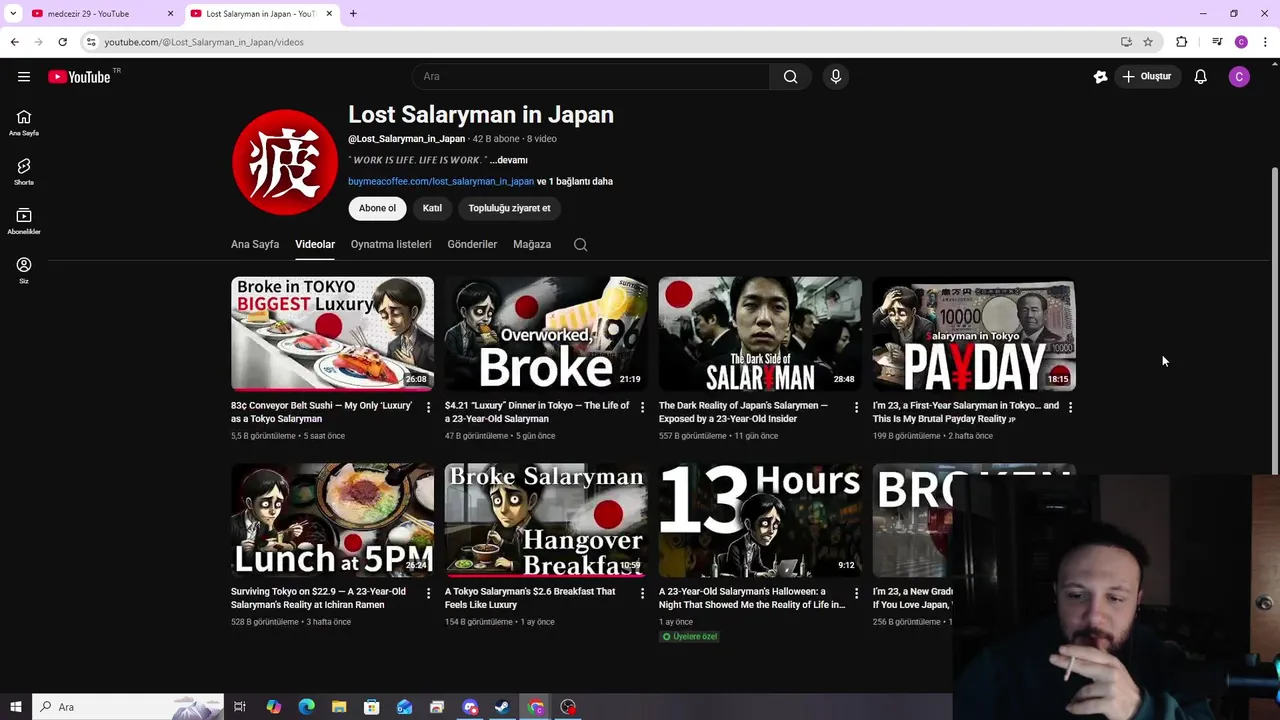This screenshot has height=720, width=1280.
Task: Open Abonelikler in the sidebar
Action: point(24,221)
